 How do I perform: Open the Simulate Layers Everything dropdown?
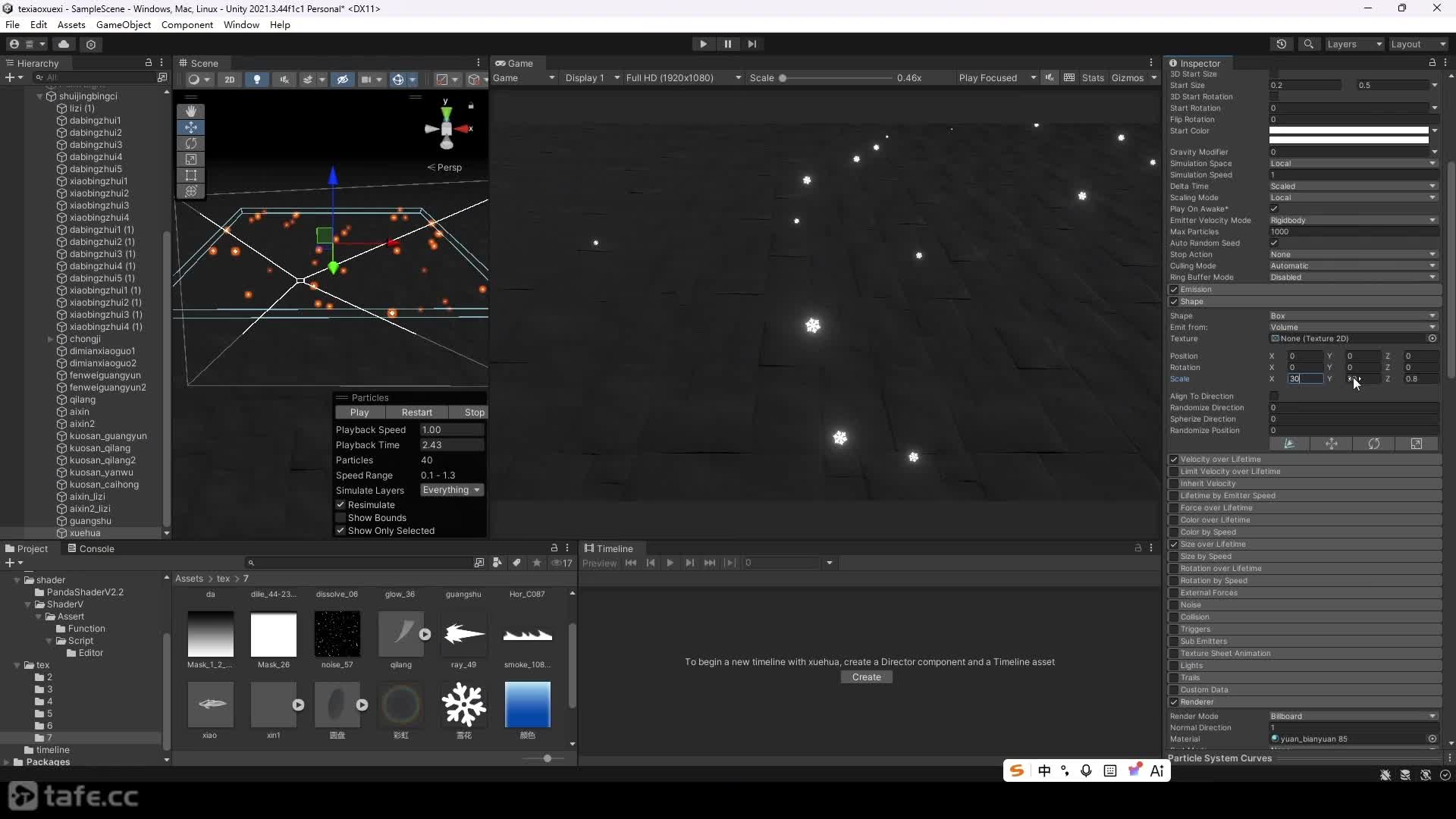(x=452, y=491)
